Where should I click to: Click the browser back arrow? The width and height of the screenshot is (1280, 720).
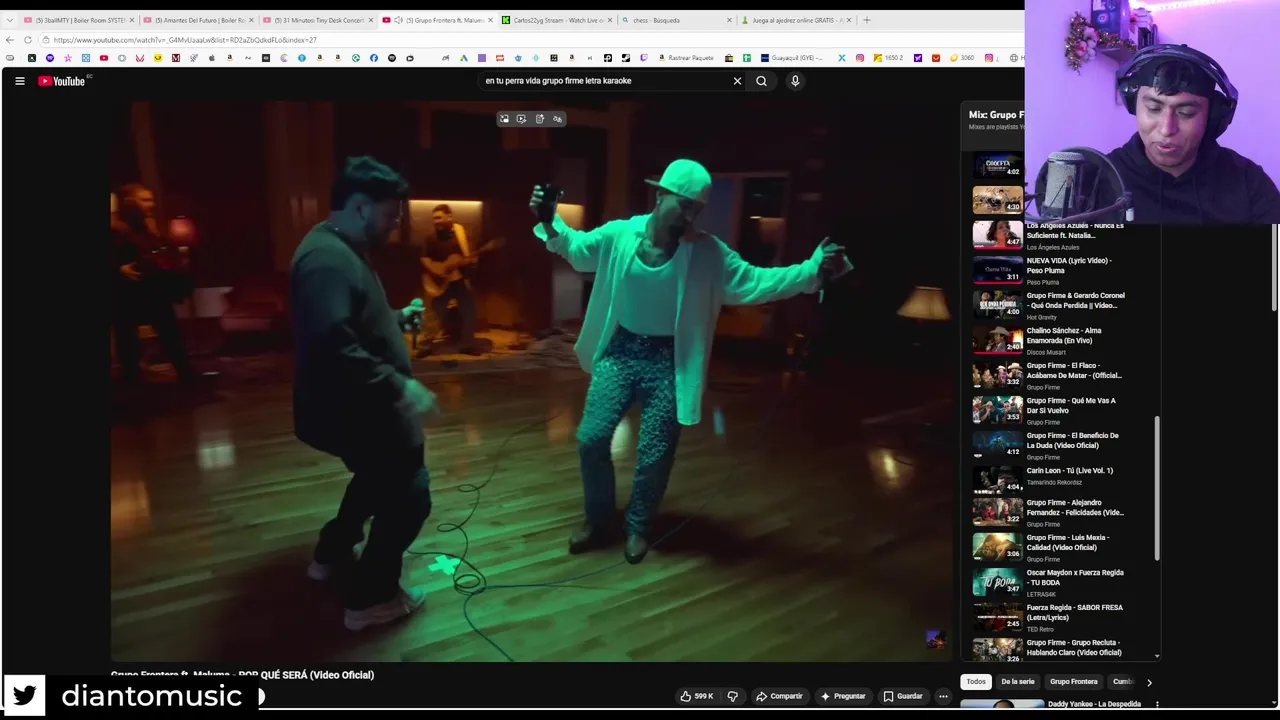10,40
